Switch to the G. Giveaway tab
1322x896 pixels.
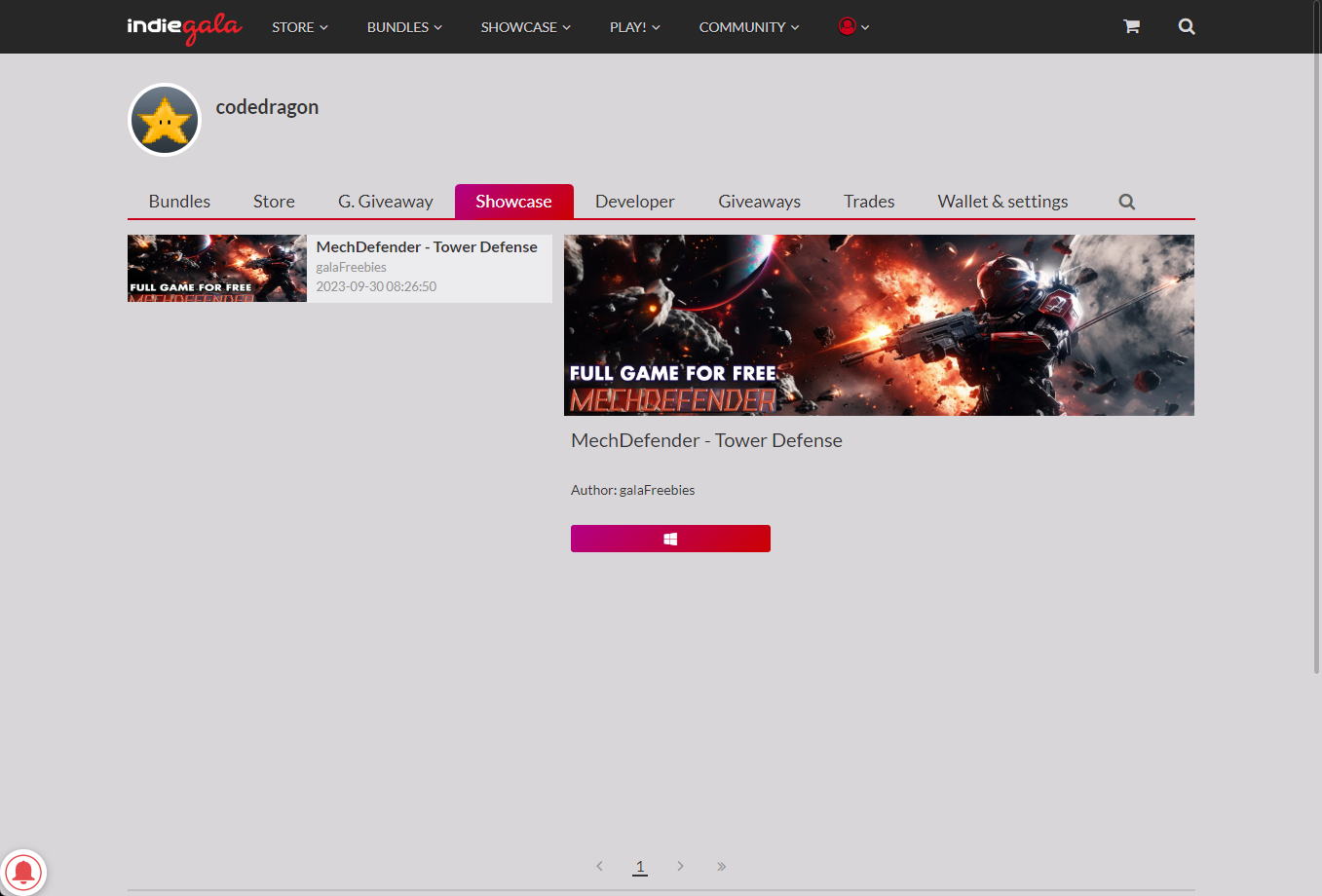(386, 202)
